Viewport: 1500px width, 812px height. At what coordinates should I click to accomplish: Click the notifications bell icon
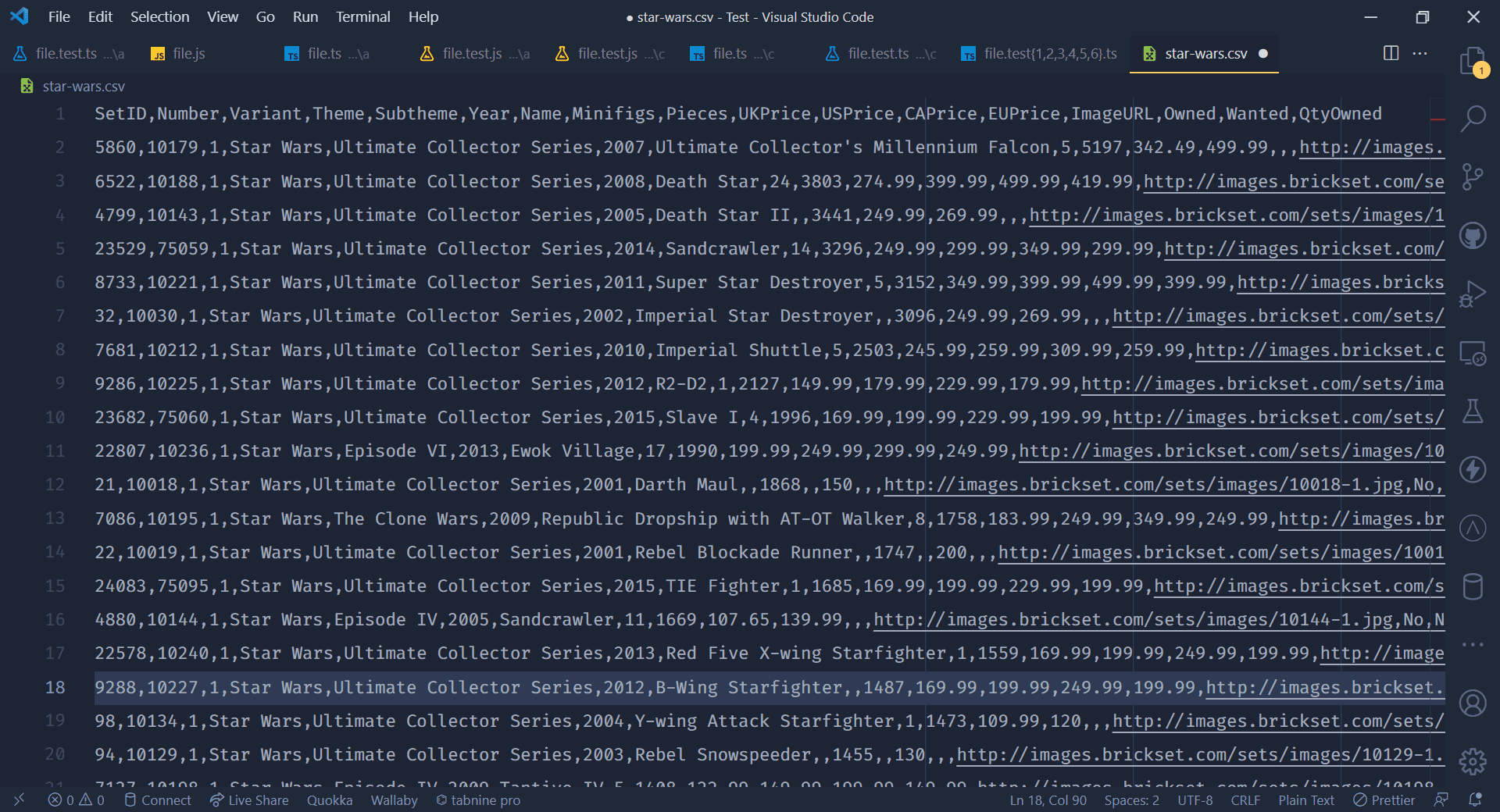[1475, 800]
